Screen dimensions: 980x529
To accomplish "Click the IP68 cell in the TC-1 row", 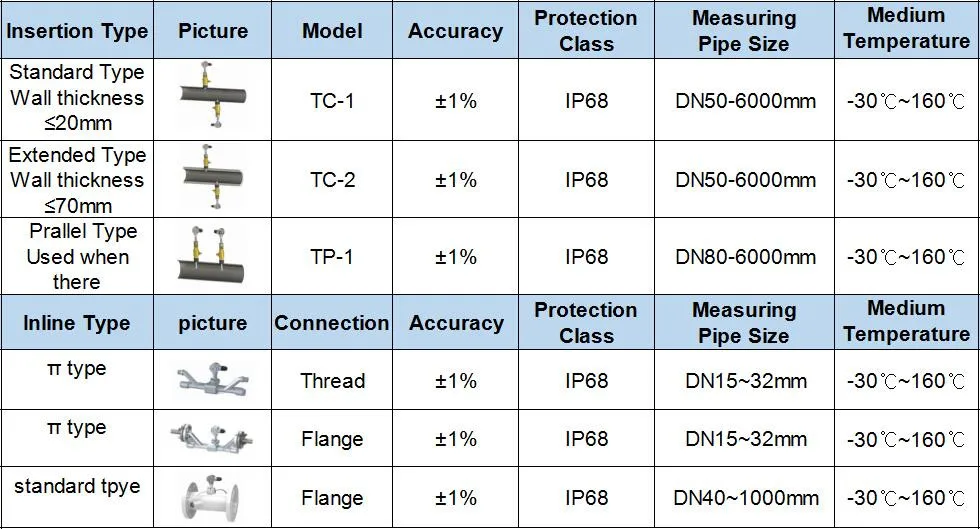I will (x=586, y=101).
